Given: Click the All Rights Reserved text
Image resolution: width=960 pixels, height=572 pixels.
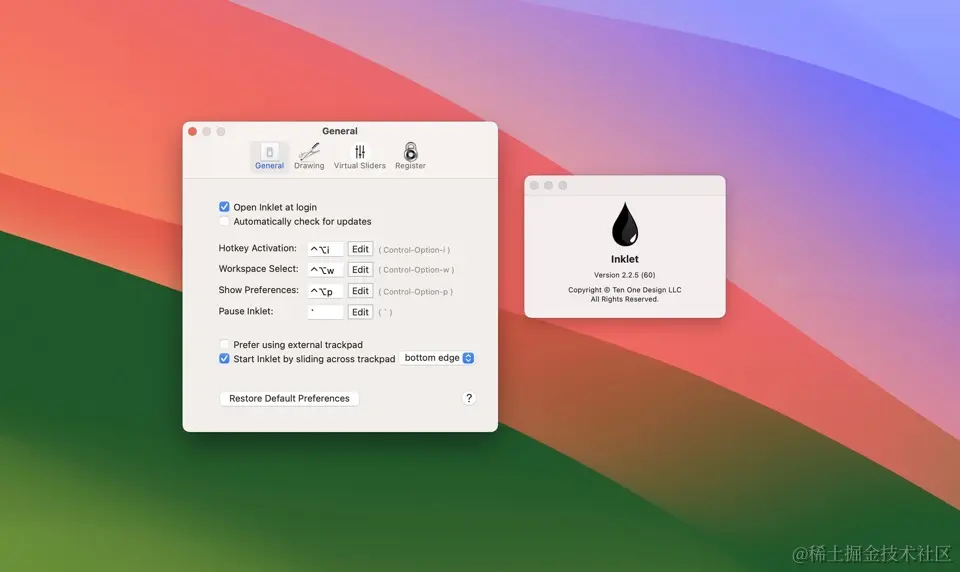Looking at the screenshot, I should pyautogui.click(x=624, y=299).
